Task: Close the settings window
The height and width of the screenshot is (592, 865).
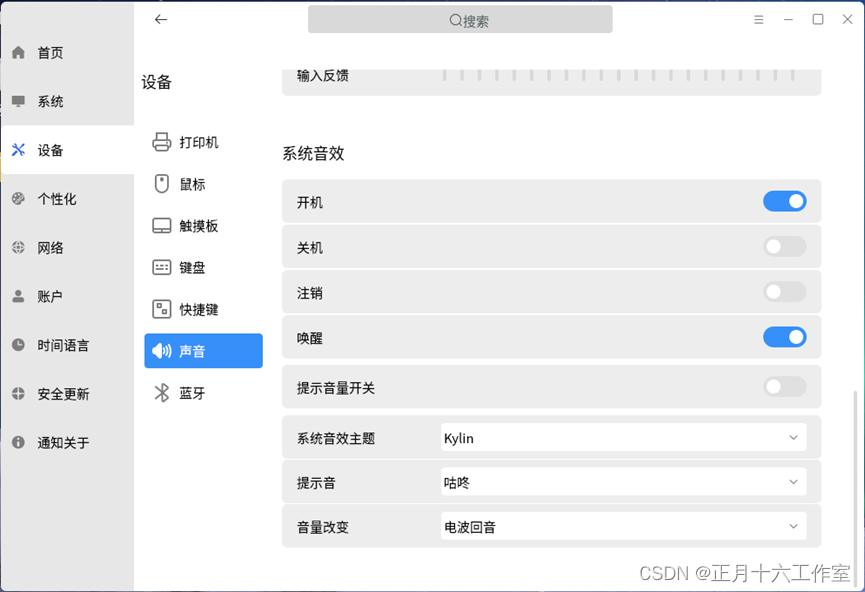Action: 847,19
